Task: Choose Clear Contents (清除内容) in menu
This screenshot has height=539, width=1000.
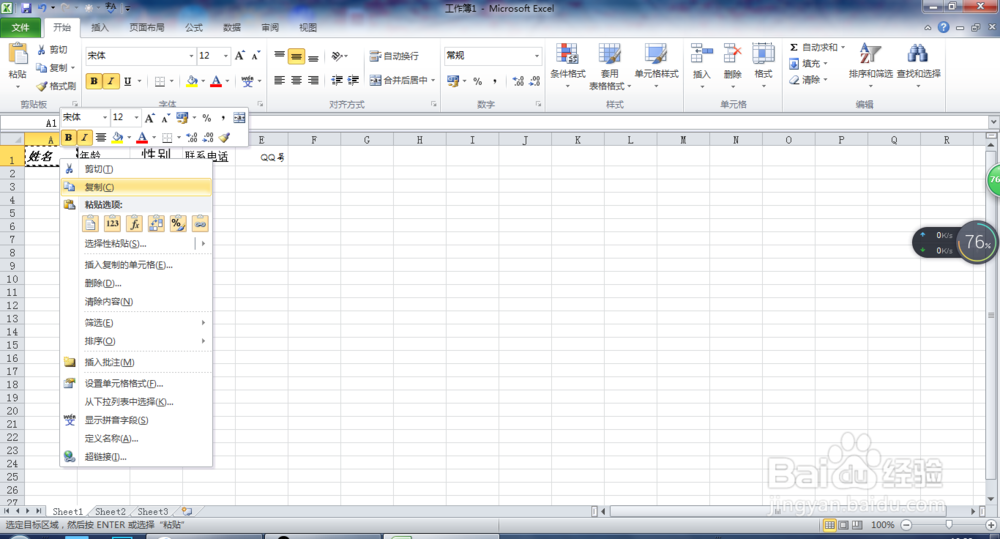Action: click(x=136, y=302)
